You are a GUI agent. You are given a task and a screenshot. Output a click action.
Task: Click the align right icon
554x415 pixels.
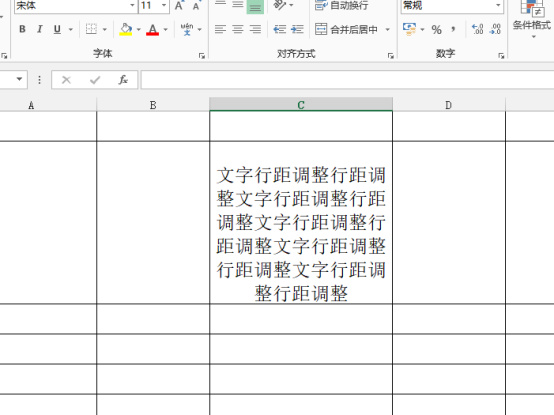(255, 29)
